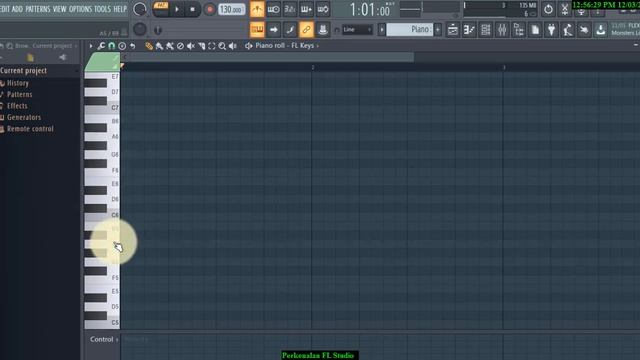Toggle the Browser view icon

pos(518,29)
